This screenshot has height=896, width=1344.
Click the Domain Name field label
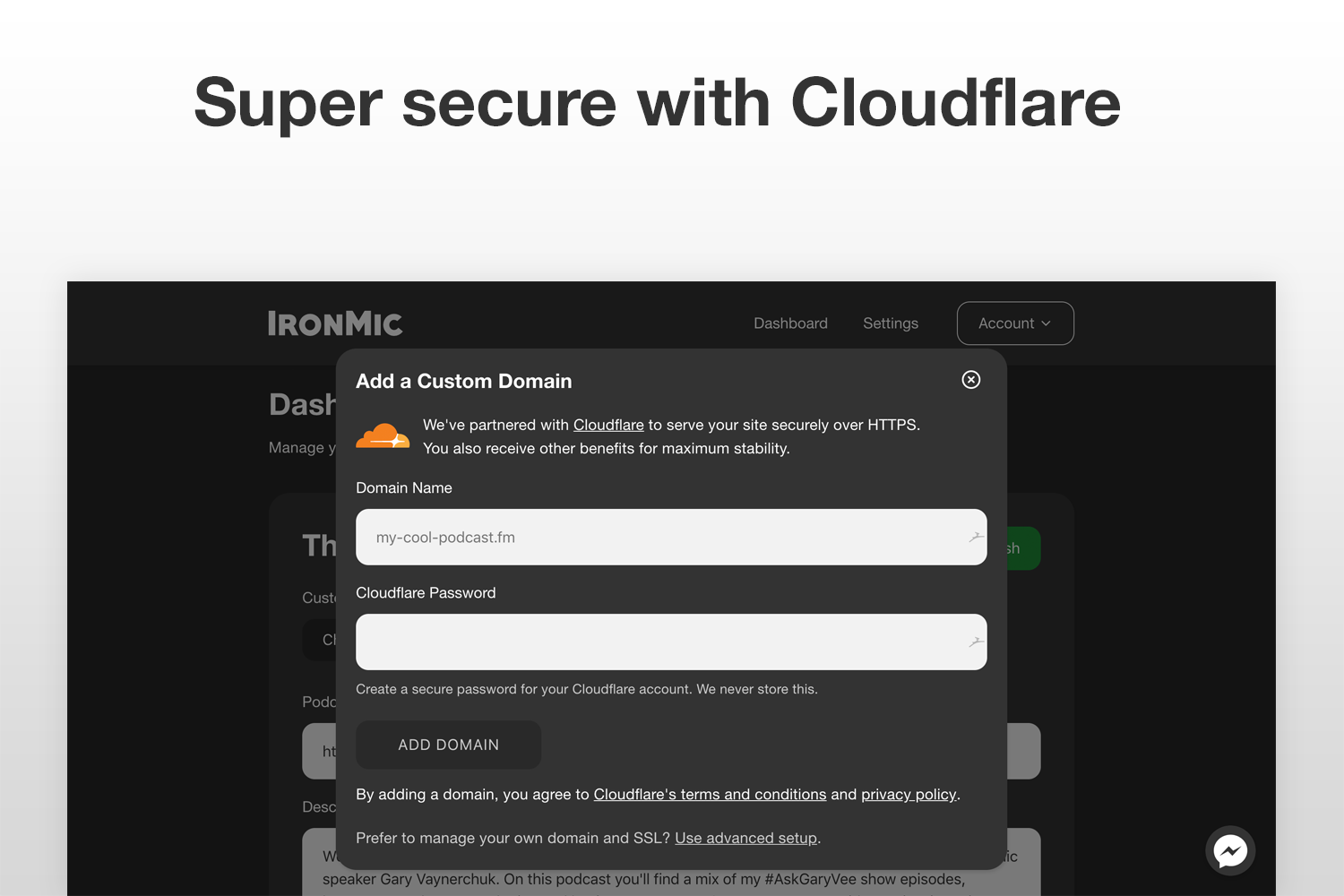pyautogui.click(x=404, y=488)
